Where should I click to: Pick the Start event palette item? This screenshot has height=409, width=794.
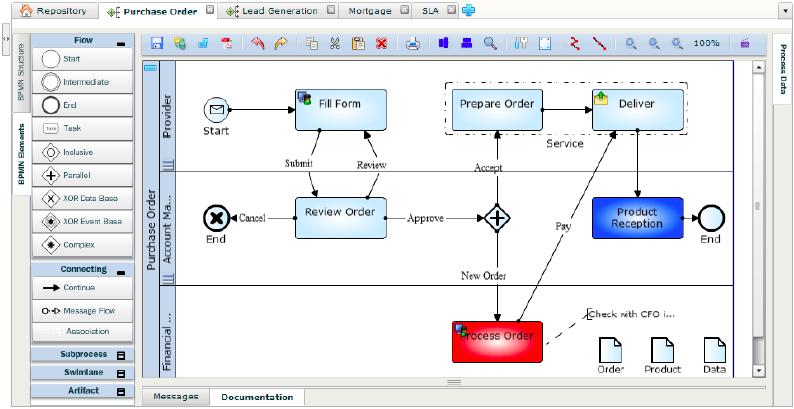pyautogui.click(x=83, y=59)
